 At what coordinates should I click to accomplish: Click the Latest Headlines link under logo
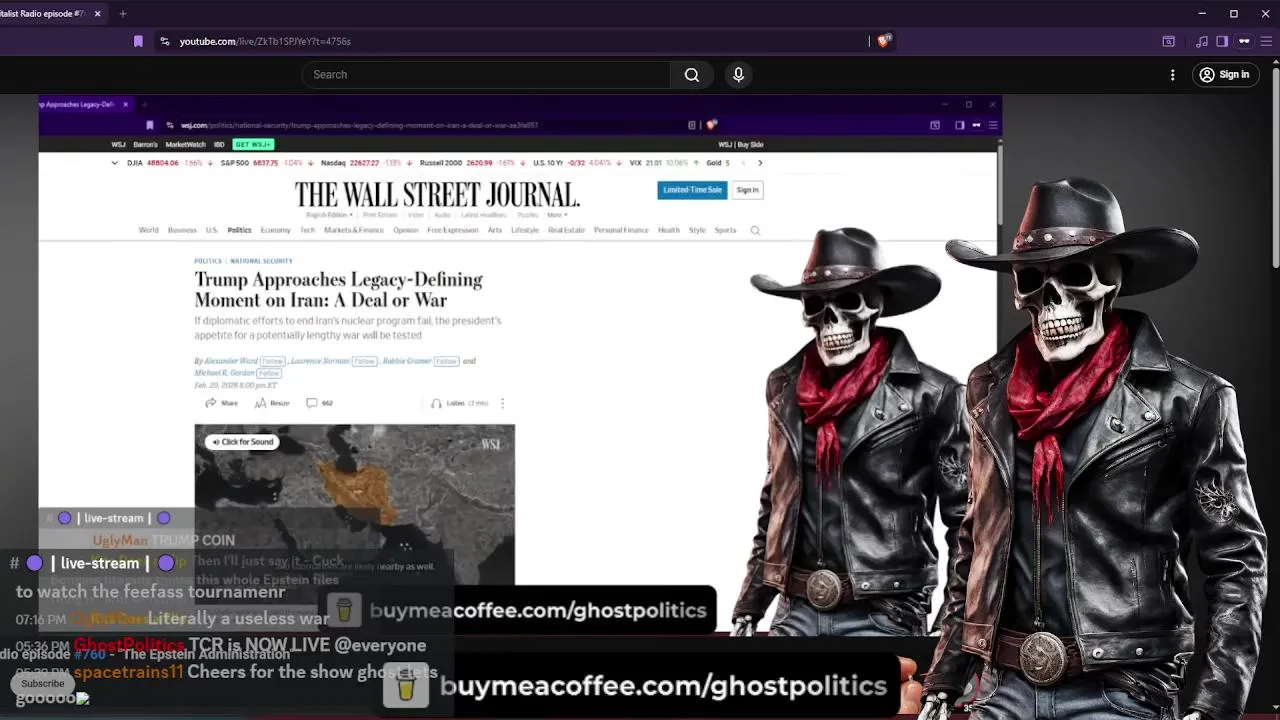(x=484, y=215)
